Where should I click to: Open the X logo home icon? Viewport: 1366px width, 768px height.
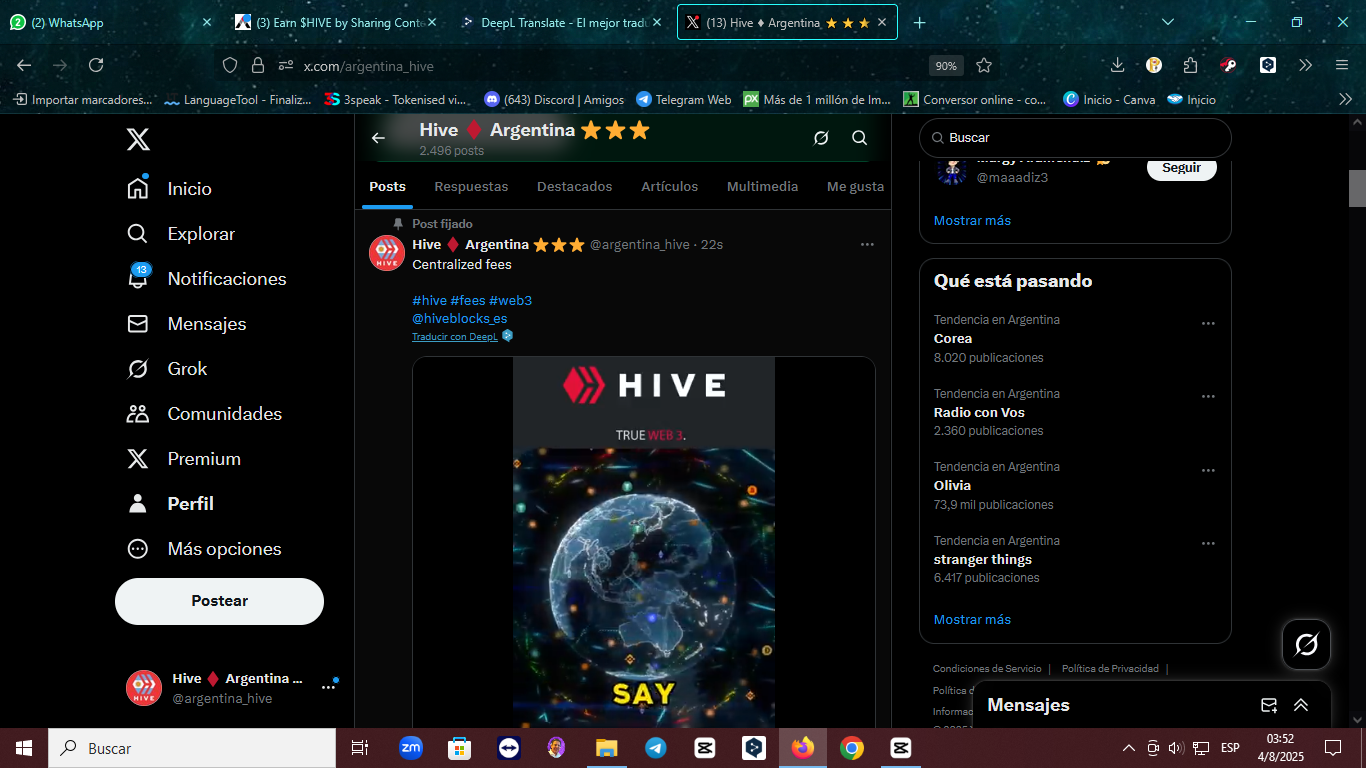tap(139, 139)
